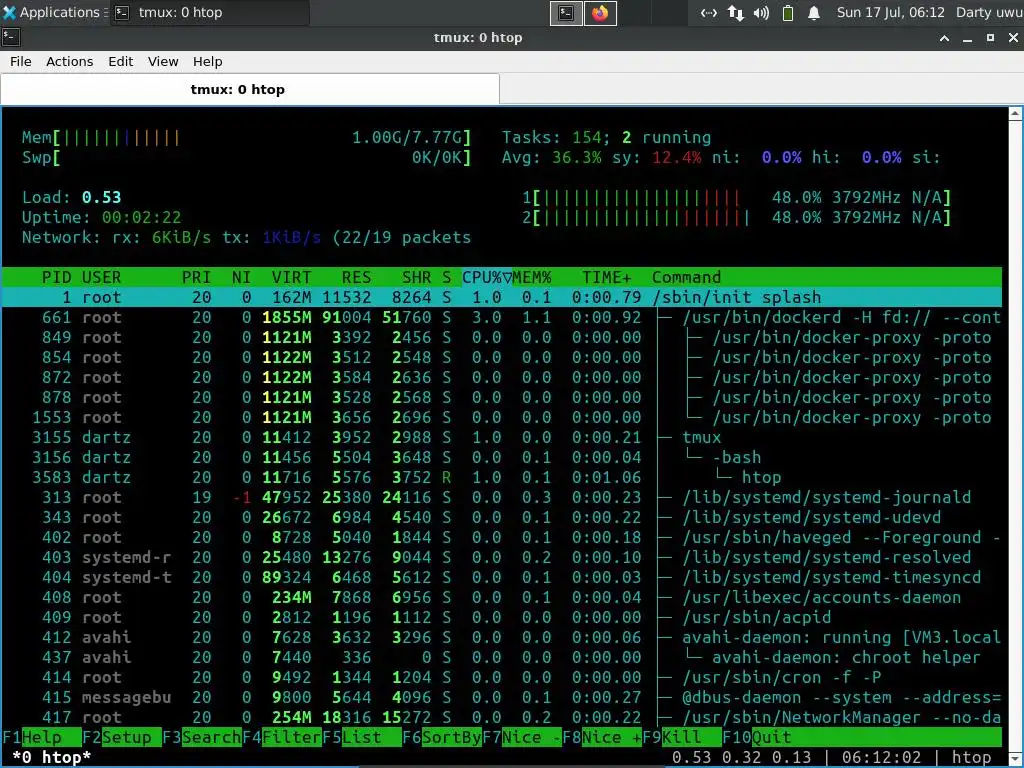
Task: Sort by the PID column header
Action: [x=56, y=277]
